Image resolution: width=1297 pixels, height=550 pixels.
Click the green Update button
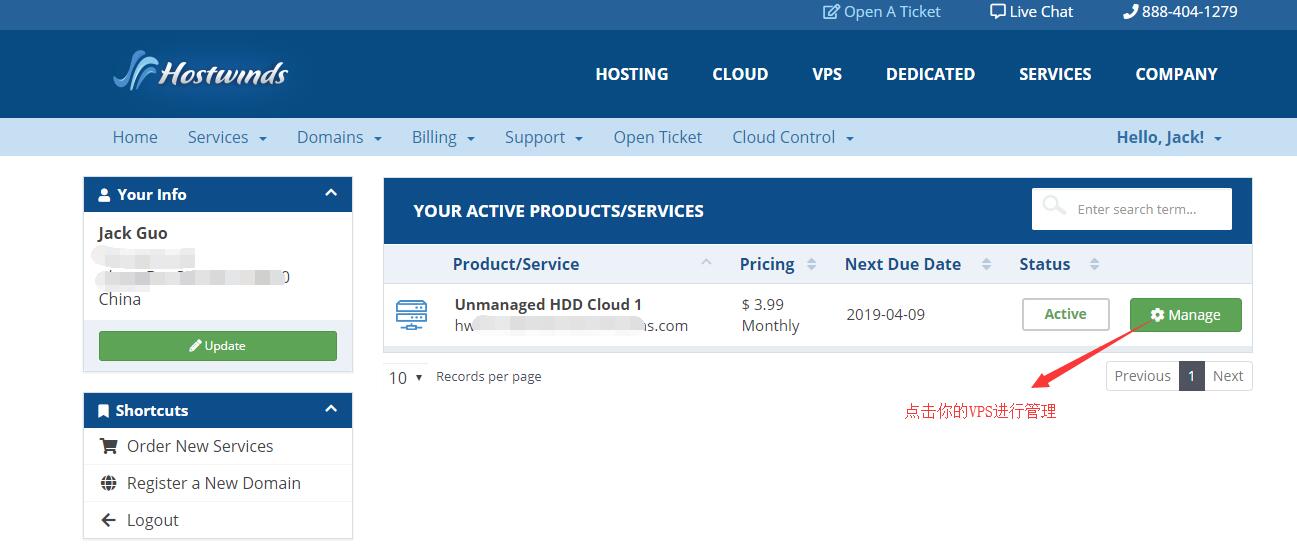[217, 346]
